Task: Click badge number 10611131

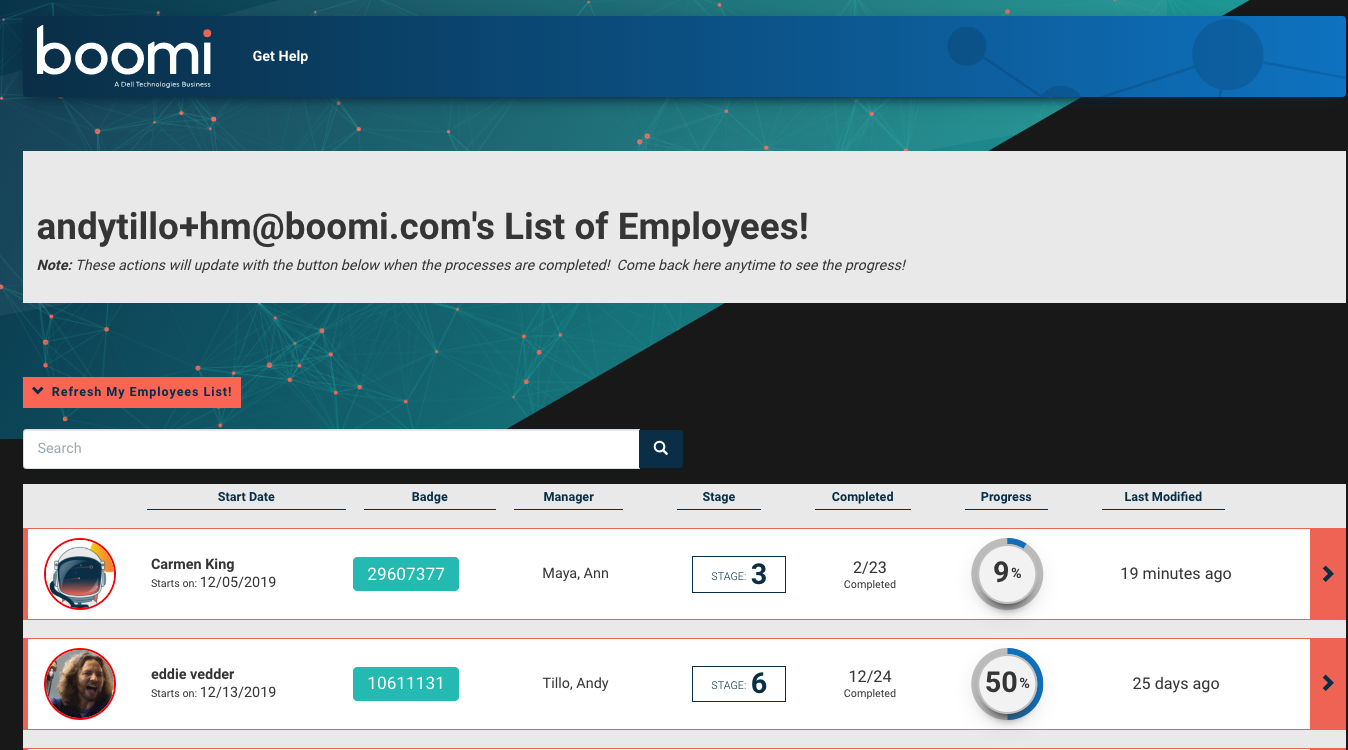Action: pos(406,684)
